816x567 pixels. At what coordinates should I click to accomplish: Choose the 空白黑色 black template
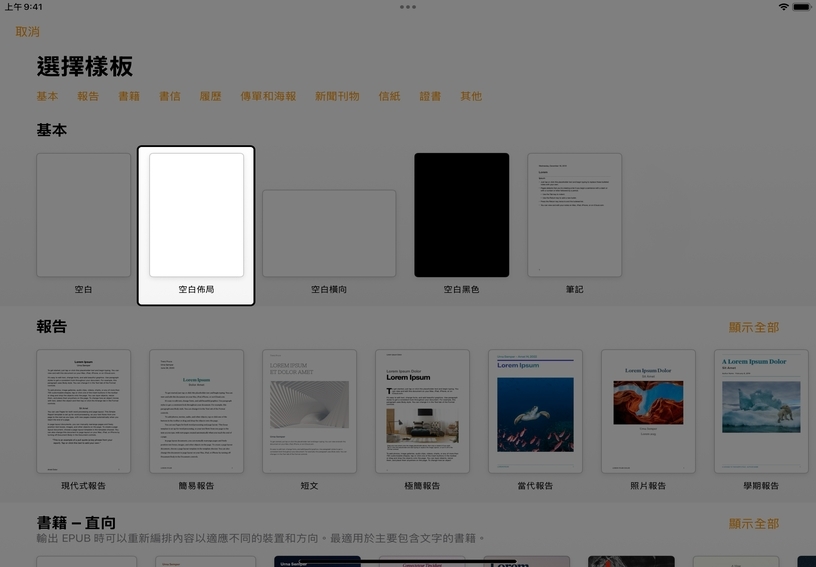pyautogui.click(x=462, y=215)
